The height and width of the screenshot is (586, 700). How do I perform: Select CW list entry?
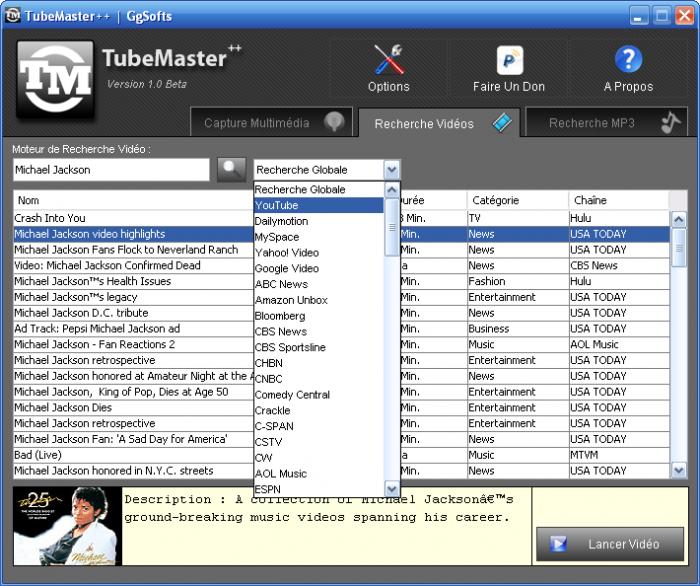click(319, 457)
